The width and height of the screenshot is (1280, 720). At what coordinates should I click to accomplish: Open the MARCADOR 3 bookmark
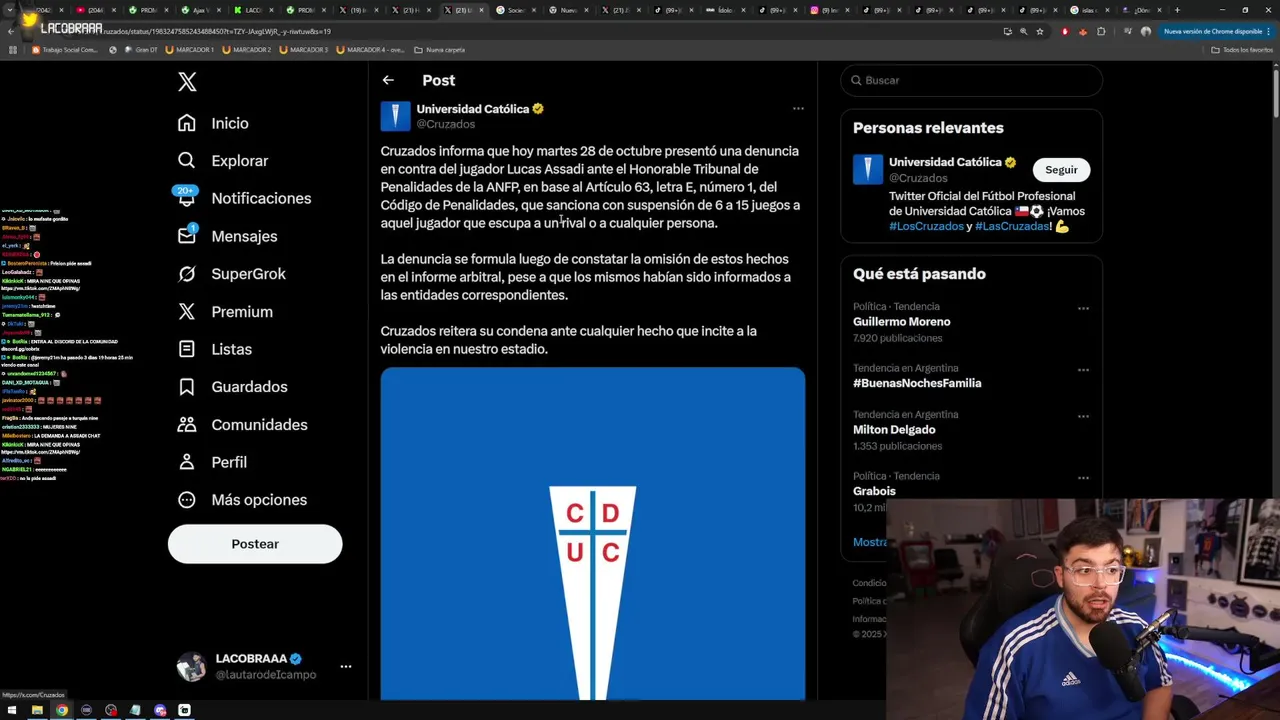pos(304,49)
